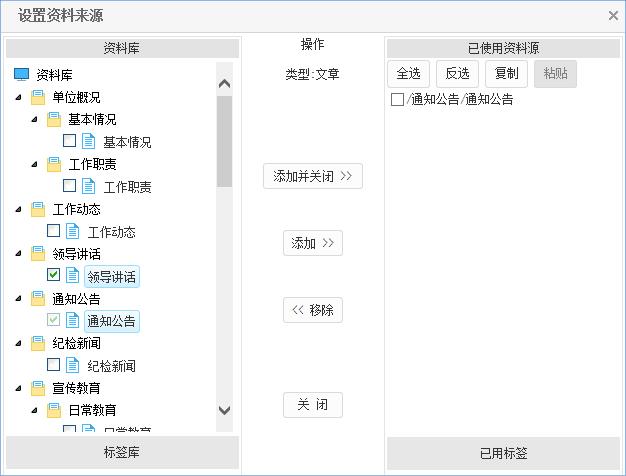Click the scrollbar down arrow in 资料库

[x=224, y=410]
